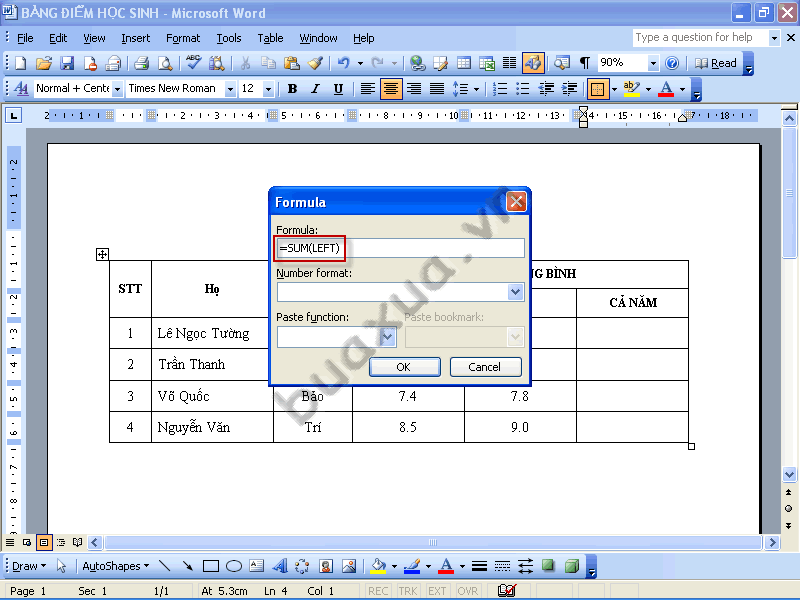This screenshot has height=600, width=800.
Task: Open Print Preview
Action: click(x=164, y=63)
